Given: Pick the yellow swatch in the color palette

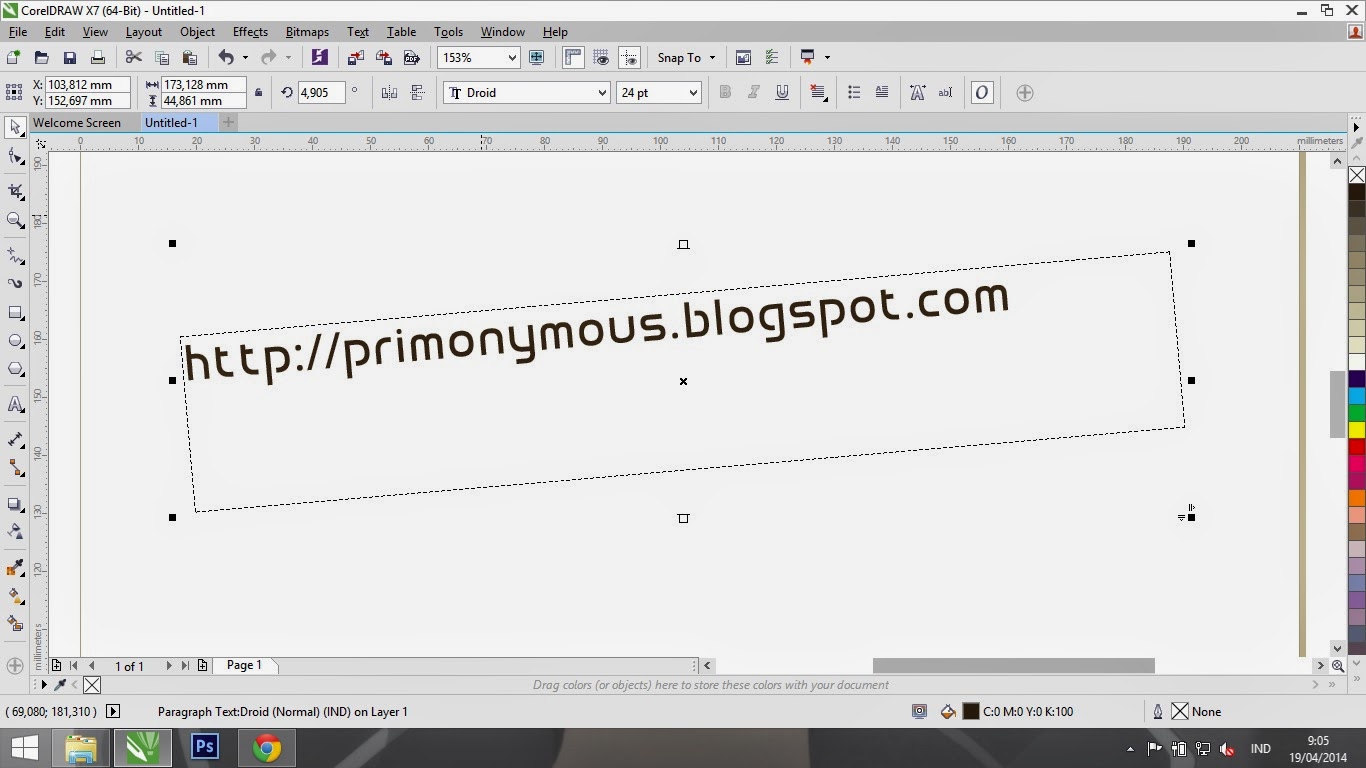Looking at the screenshot, I should (x=1357, y=429).
